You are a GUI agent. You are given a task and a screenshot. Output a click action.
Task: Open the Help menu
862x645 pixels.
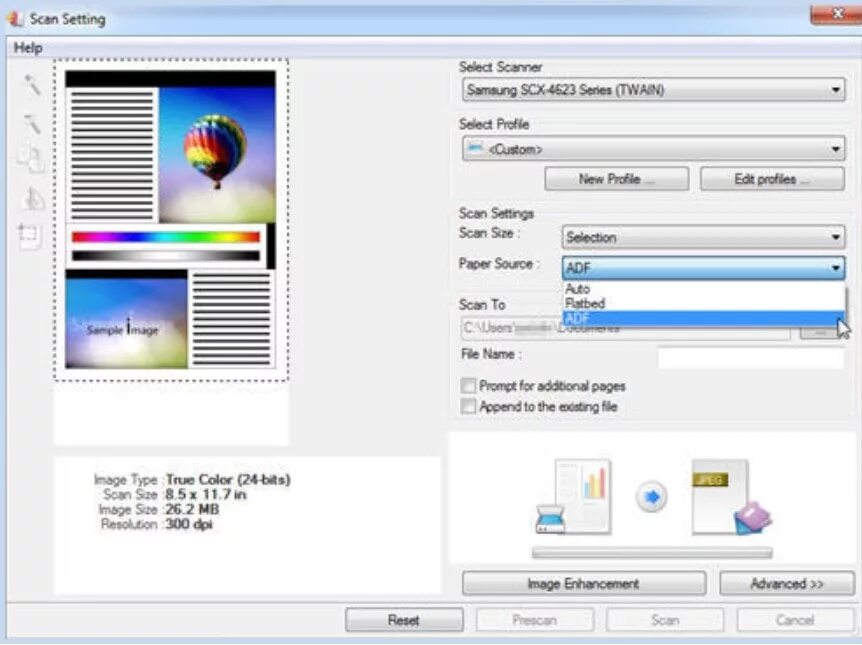(27, 48)
